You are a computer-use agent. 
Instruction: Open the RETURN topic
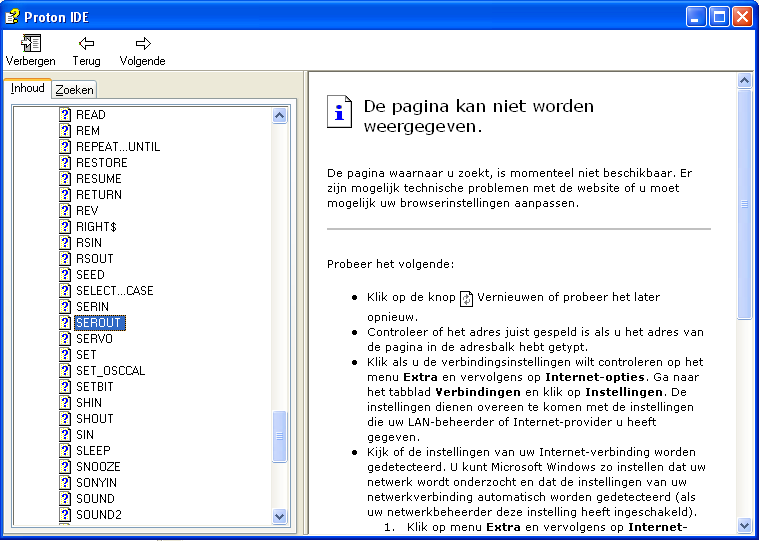coord(99,195)
